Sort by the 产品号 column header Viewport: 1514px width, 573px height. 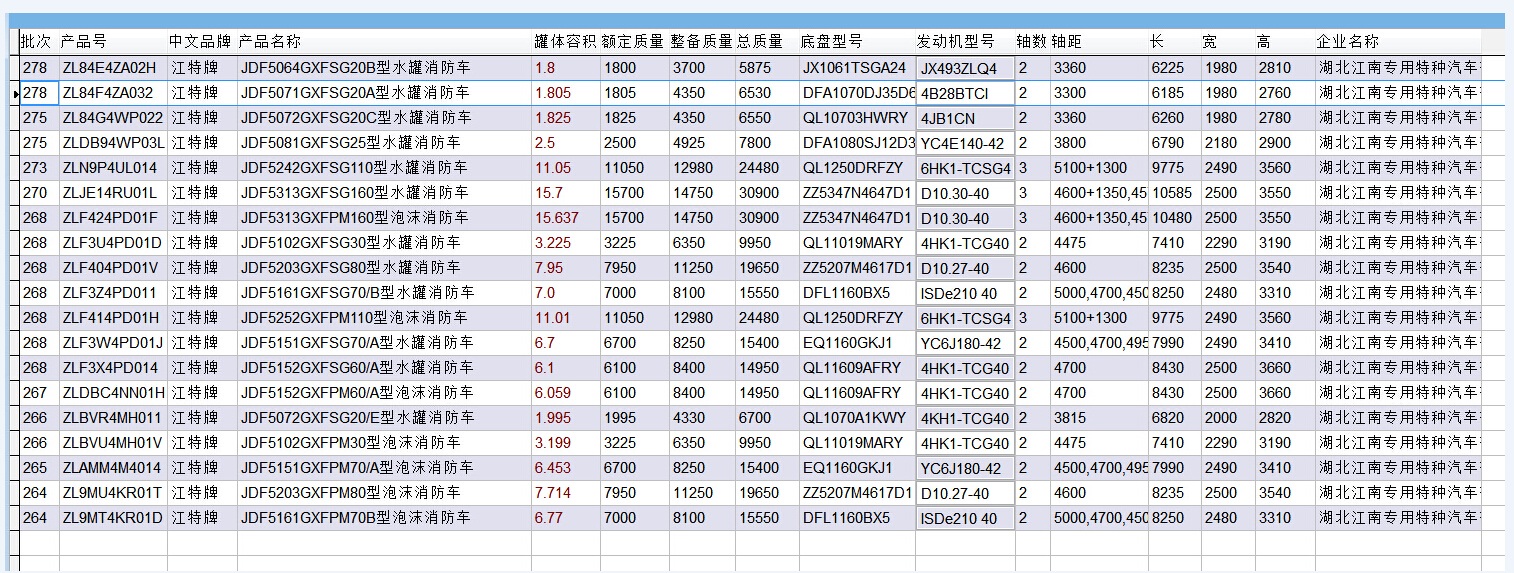(84, 42)
